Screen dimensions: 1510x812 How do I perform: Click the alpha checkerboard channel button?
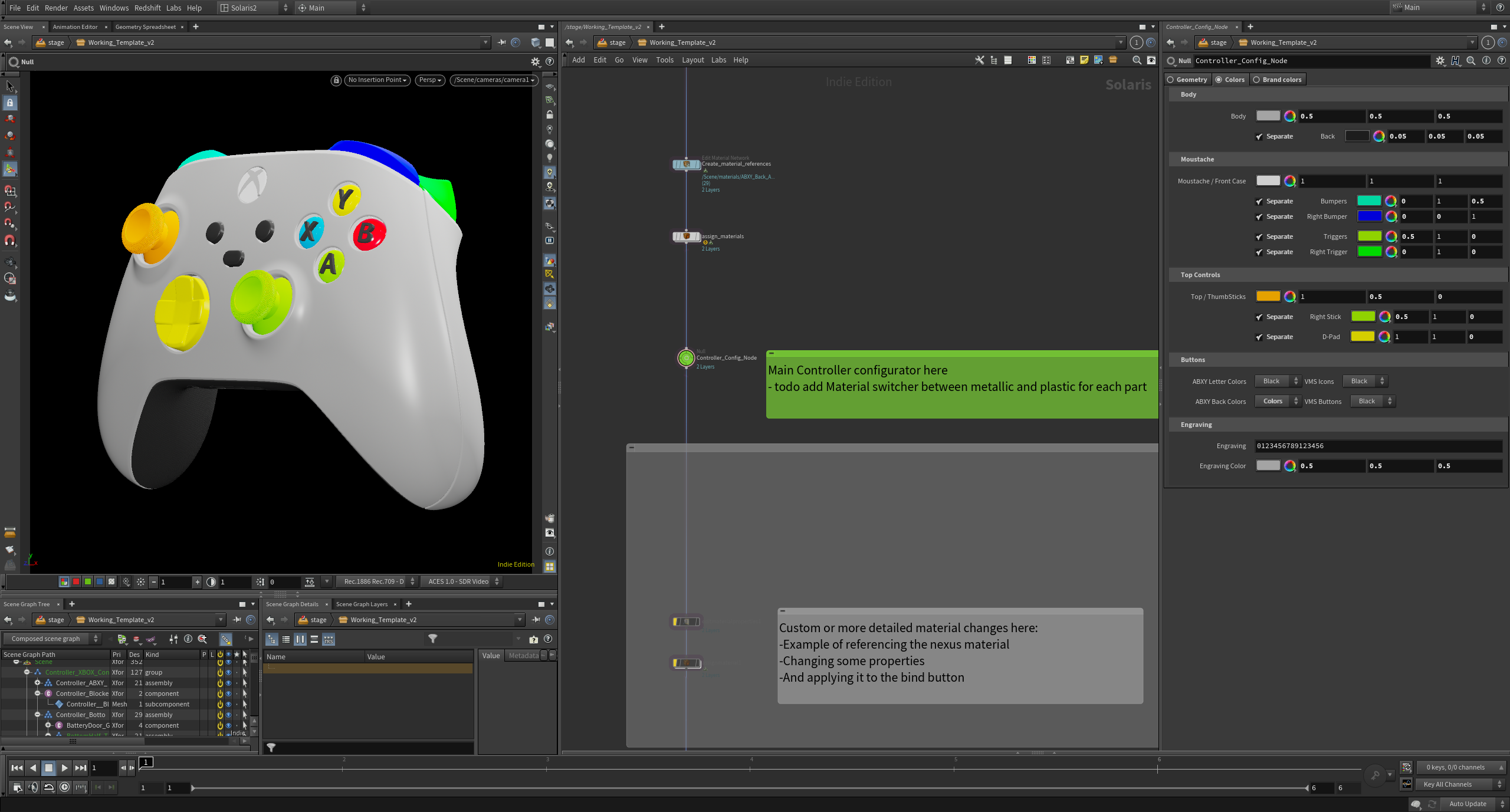(111, 581)
